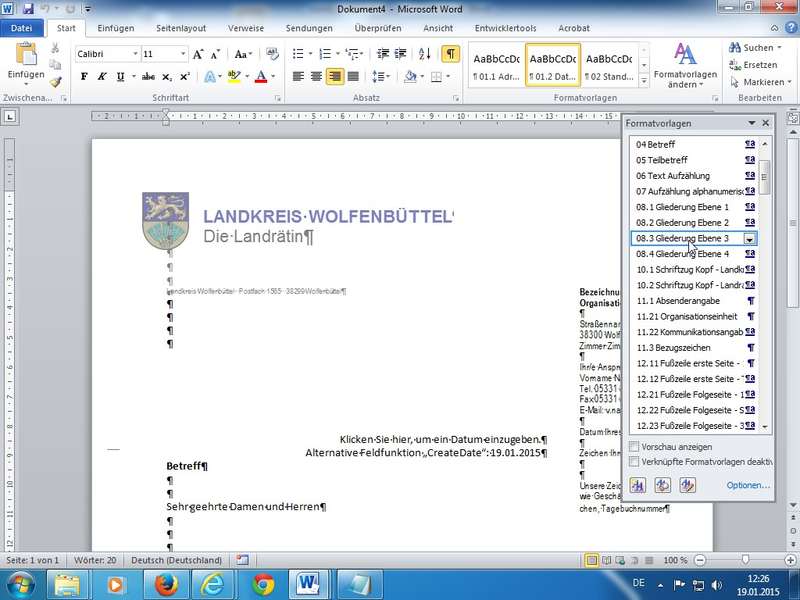The width and height of the screenshot is (800, 600).
Task: Center align text
Action: (x=316, y=77)
